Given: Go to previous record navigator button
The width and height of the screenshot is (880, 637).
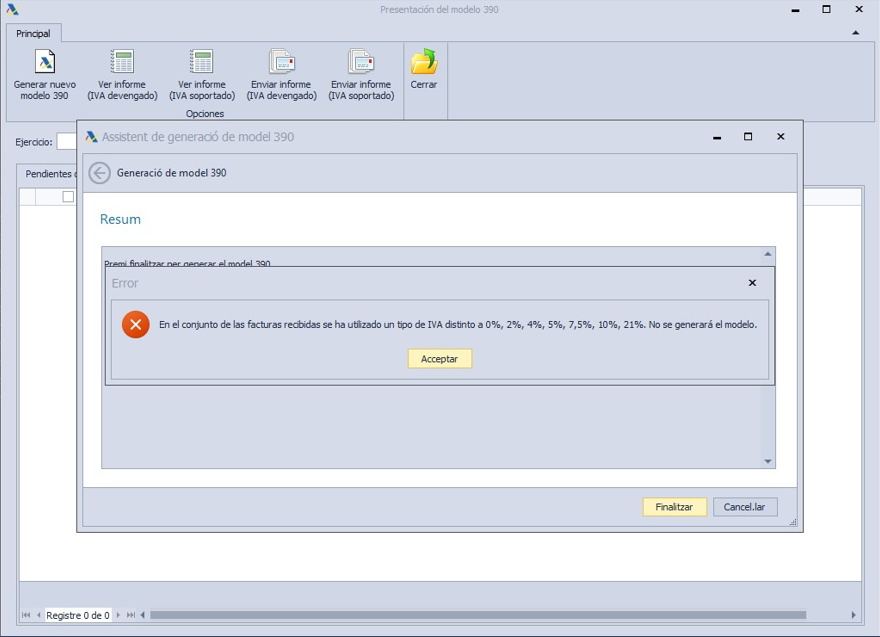Looking at the screenshot, I should 38,615.
